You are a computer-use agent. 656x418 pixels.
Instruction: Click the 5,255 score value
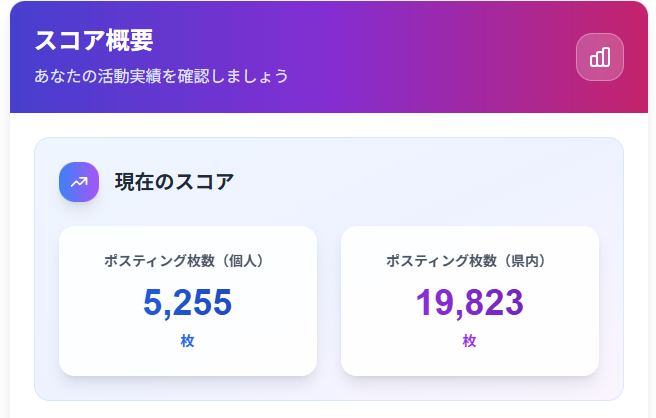(x=188, y=302)
